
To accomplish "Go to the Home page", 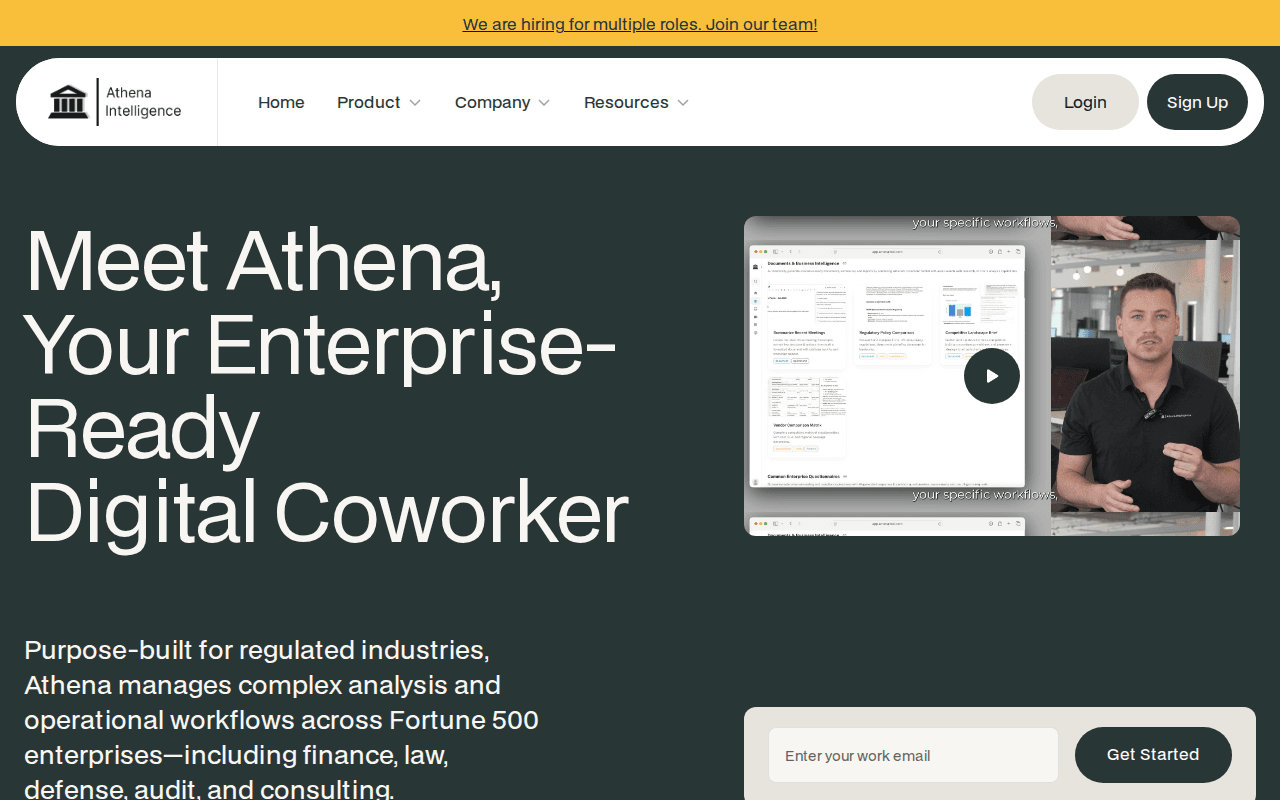I will click(x=281, y=102).
